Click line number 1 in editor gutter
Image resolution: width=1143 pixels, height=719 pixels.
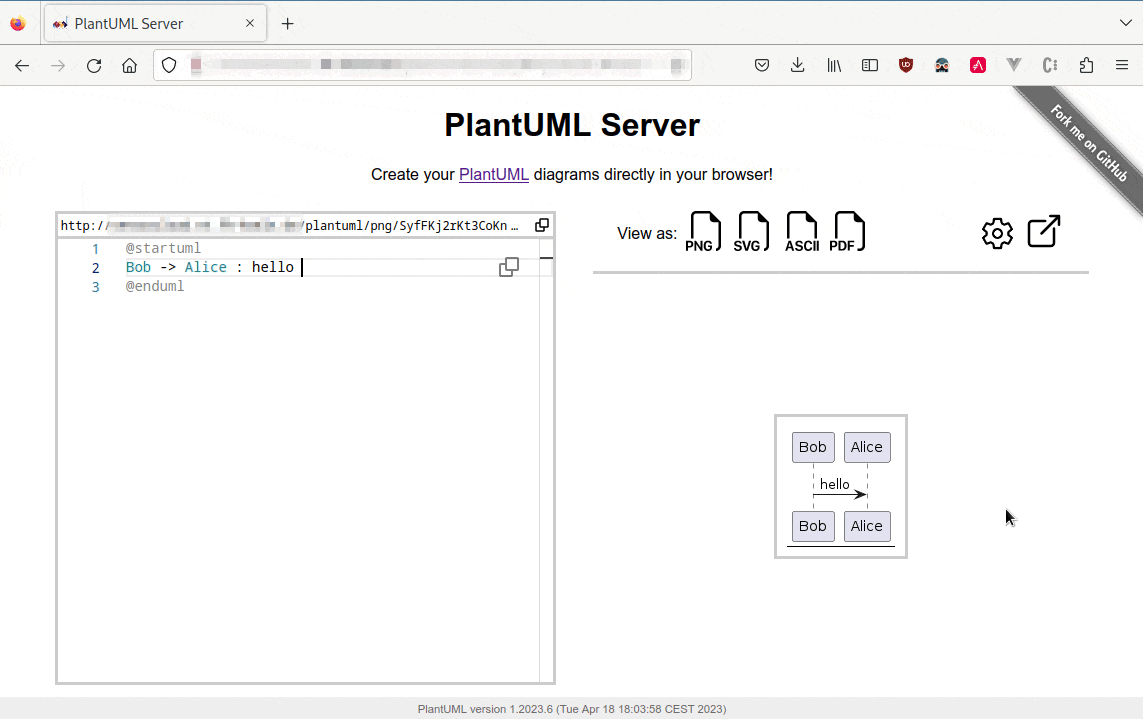(x=95, y=249)
